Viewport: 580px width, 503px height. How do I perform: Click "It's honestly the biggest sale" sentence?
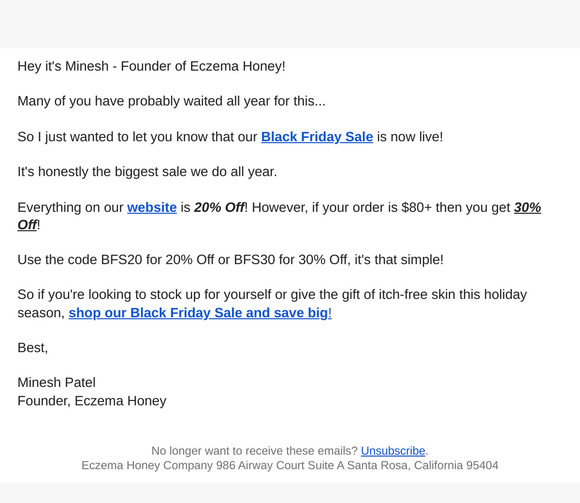[147, 172]
